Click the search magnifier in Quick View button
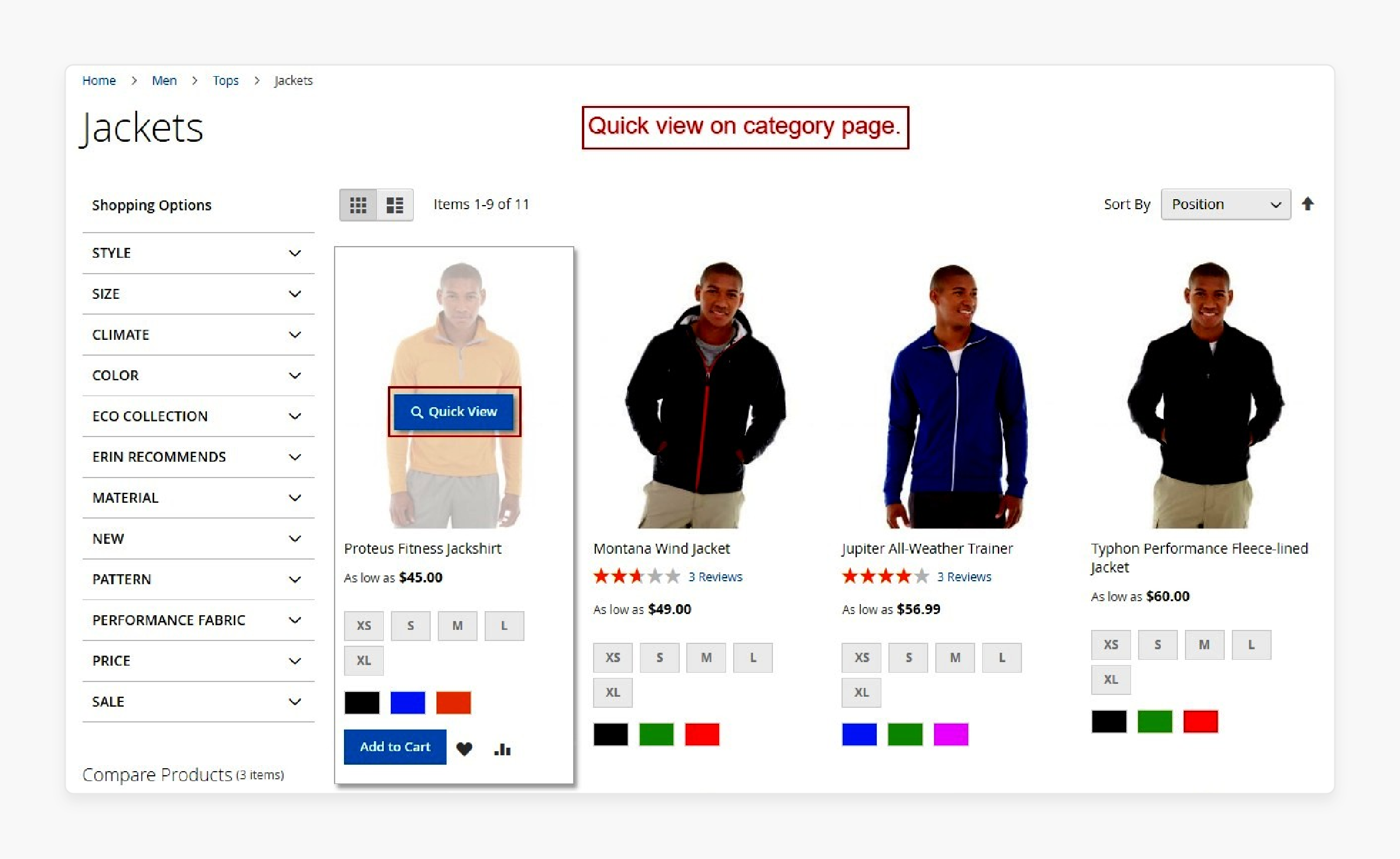This screenshot has height=859, width=1400. coord(415,412)
